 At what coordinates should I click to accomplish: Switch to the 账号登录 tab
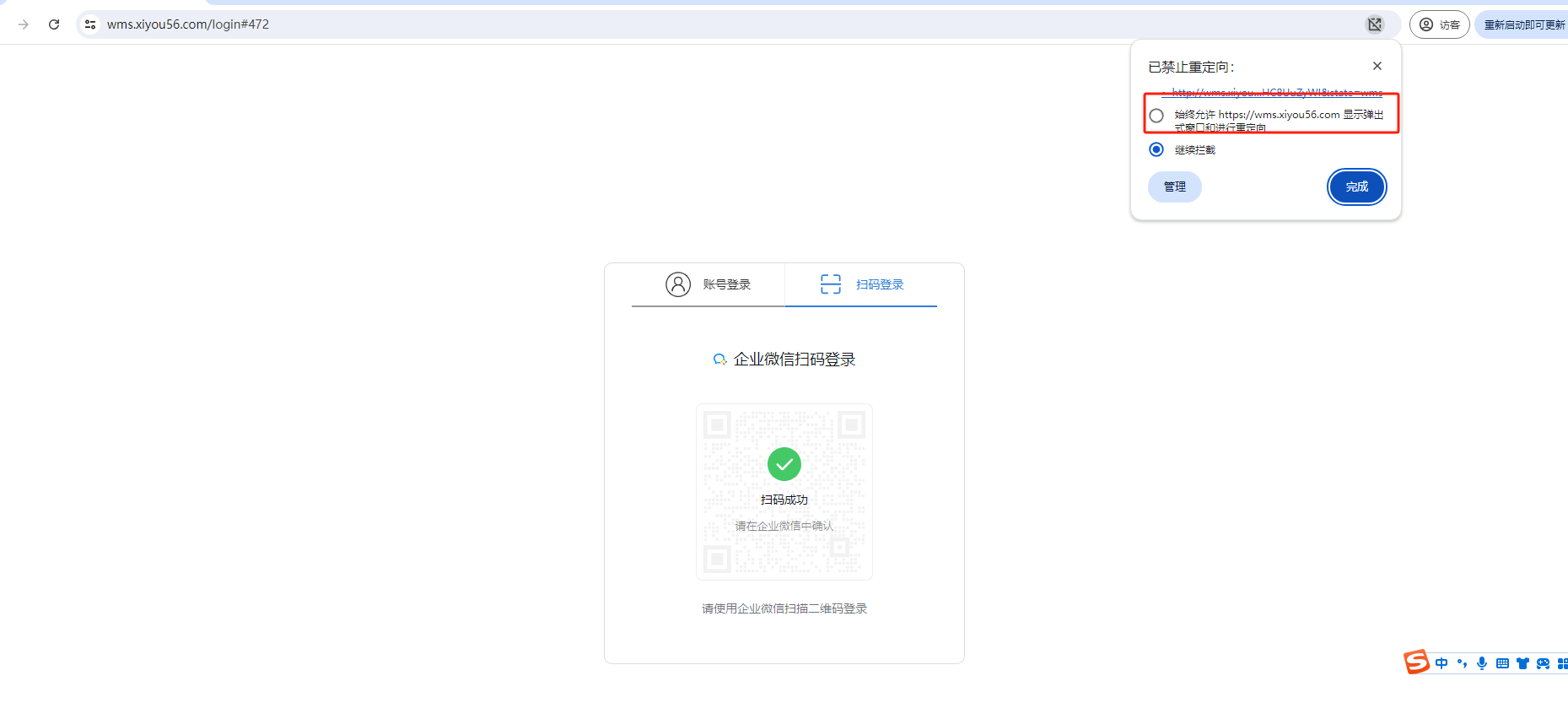click(x=708, y=284)
